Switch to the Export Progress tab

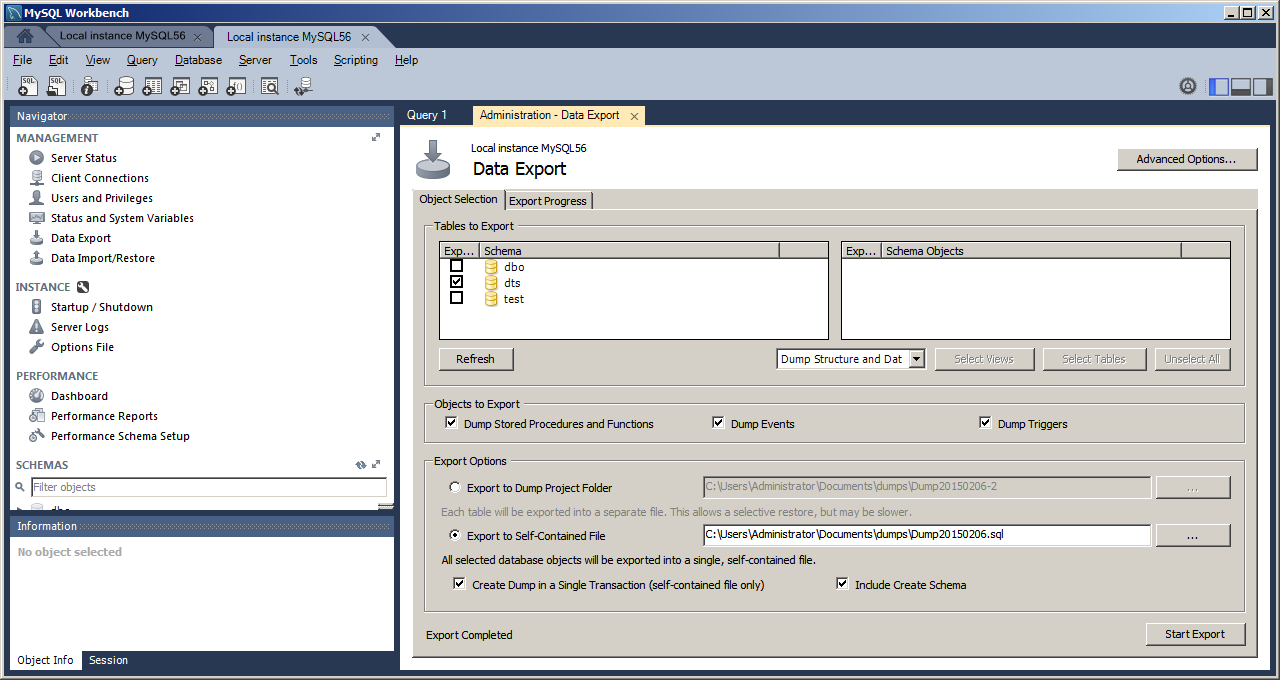[548, 200]
